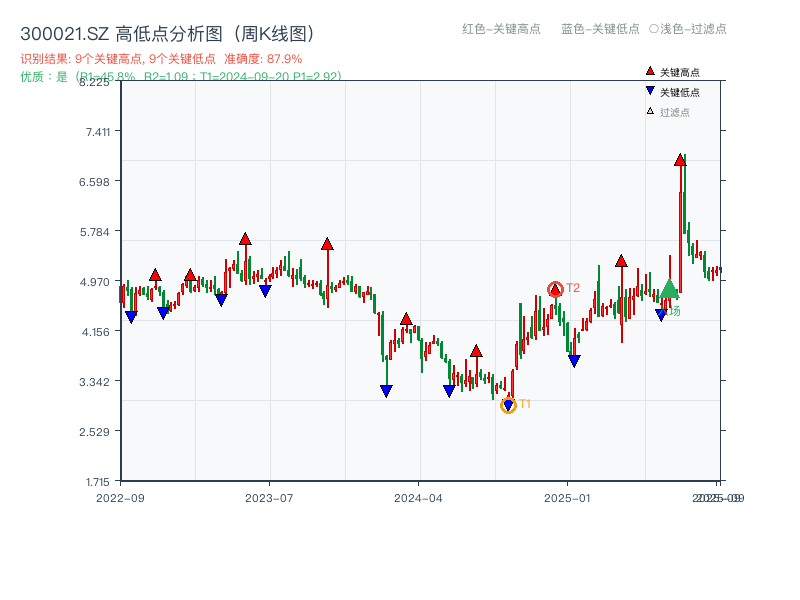Click the T1 orange-circled low-point marker
This screenshot has width=800, height=600.
(508, 405)
